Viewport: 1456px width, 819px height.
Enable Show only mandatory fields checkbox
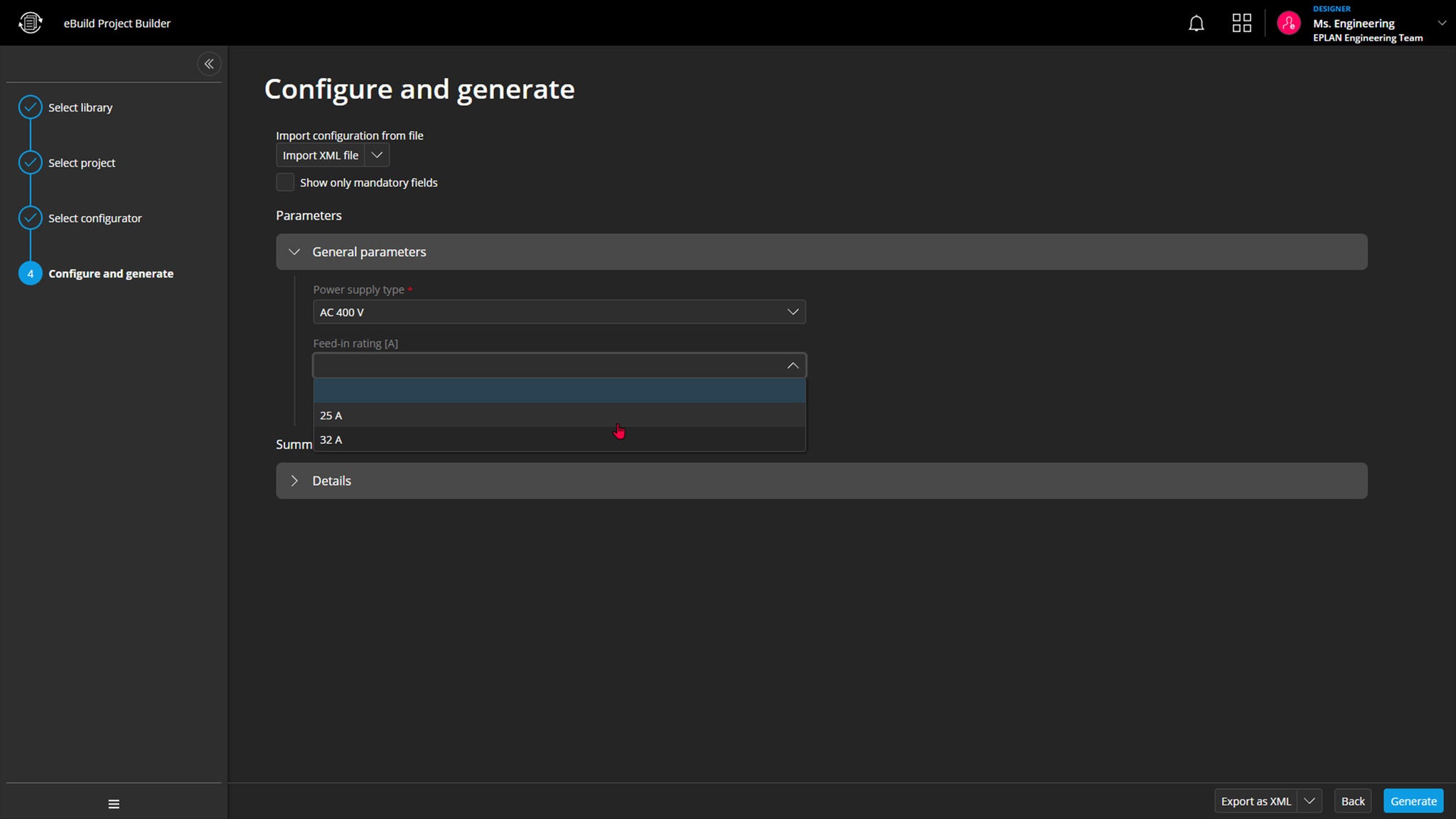285,183
